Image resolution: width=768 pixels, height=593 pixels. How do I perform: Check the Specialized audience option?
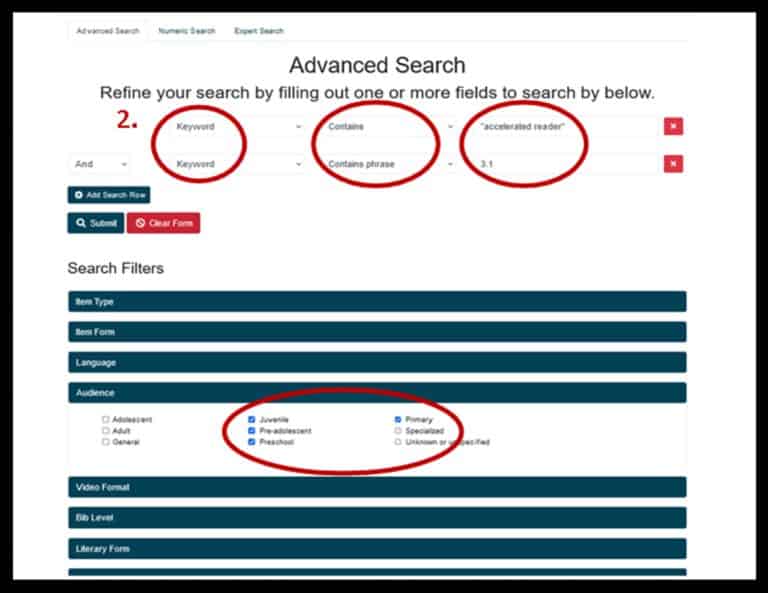point(398,431)
